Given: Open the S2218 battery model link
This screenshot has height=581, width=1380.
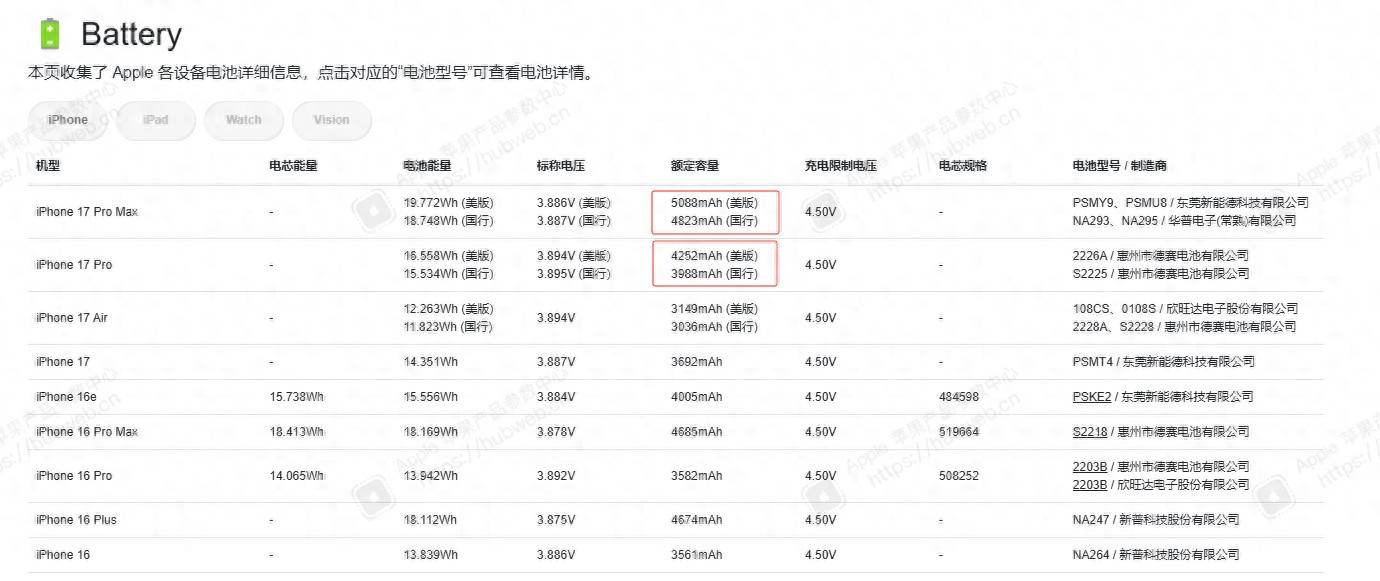Looking at the screenshot, I should [x=1090, y=432].
